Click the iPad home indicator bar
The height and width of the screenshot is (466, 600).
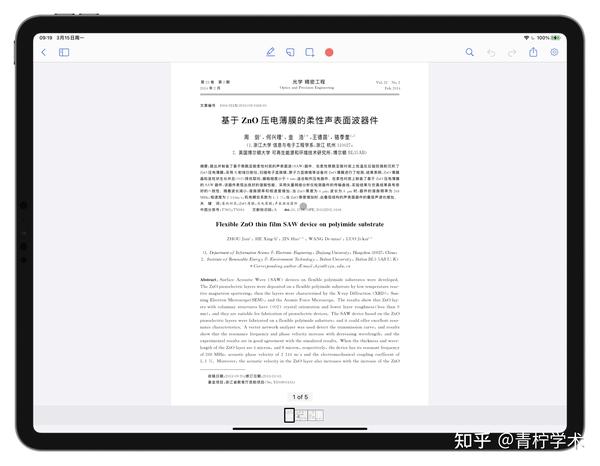(x=300, y=429)
